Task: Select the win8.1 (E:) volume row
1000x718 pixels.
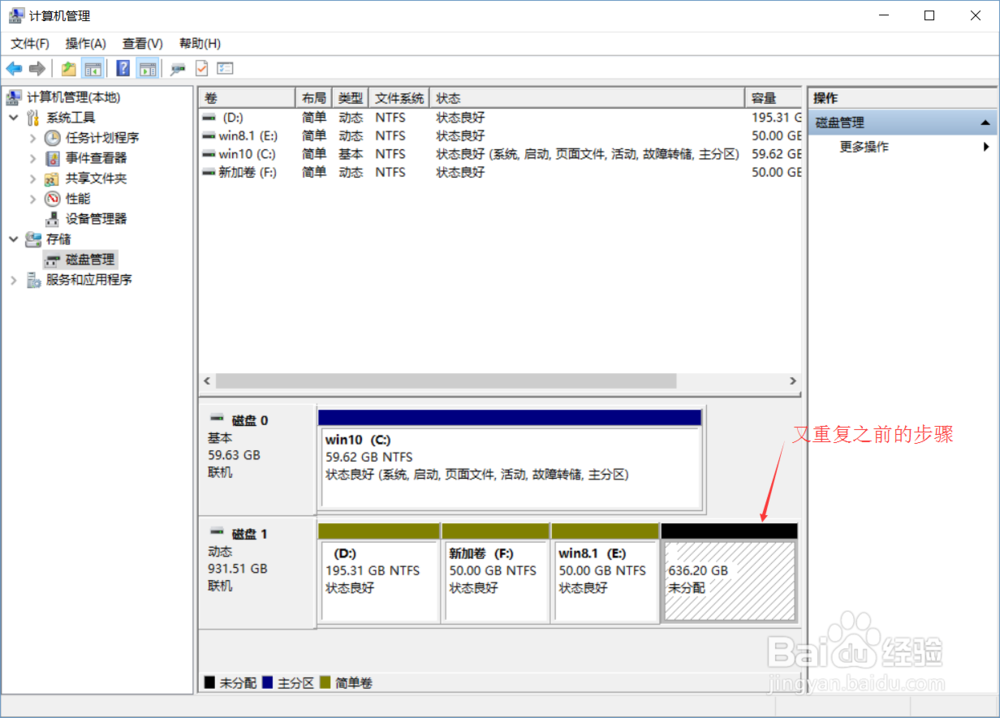Action: tap(501, 136)
